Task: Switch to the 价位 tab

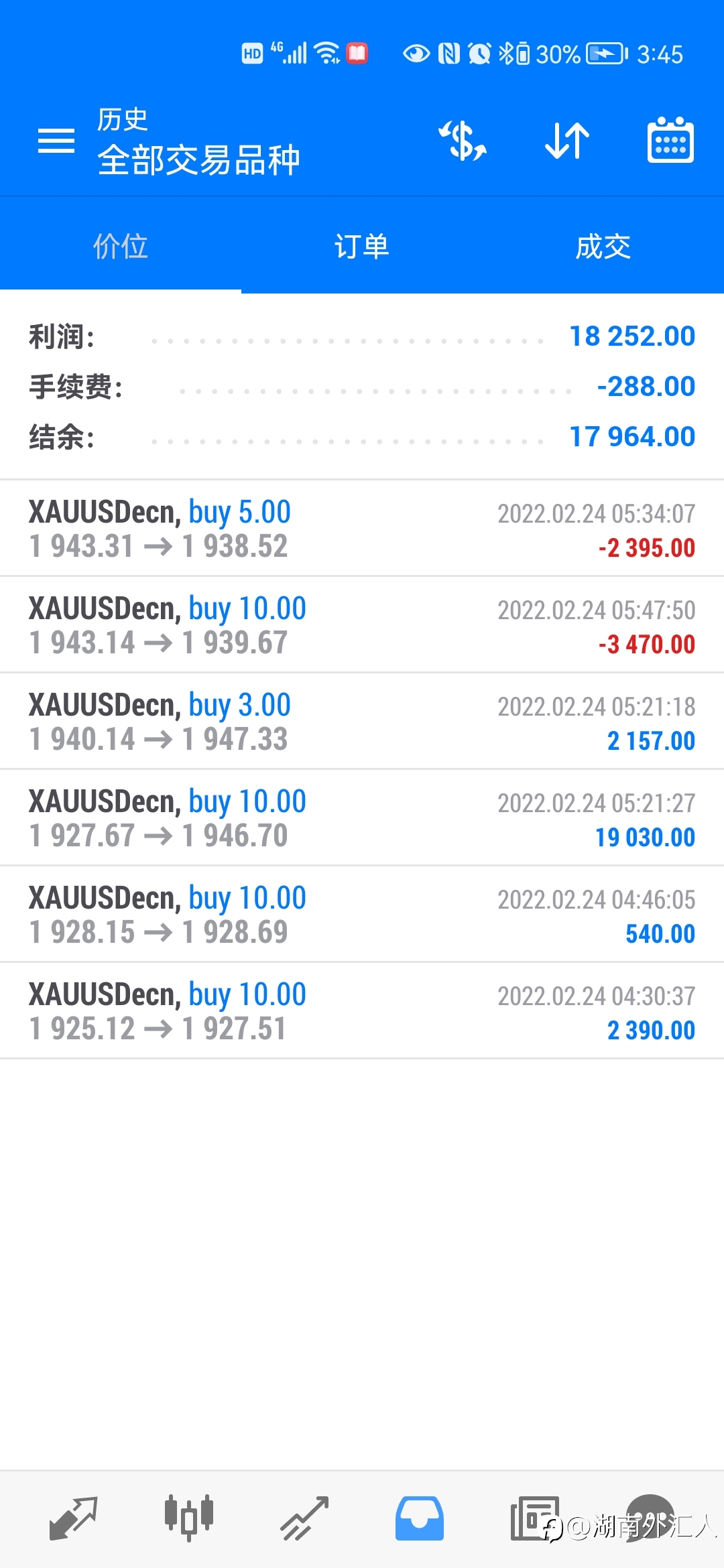Action: point(121,246)
